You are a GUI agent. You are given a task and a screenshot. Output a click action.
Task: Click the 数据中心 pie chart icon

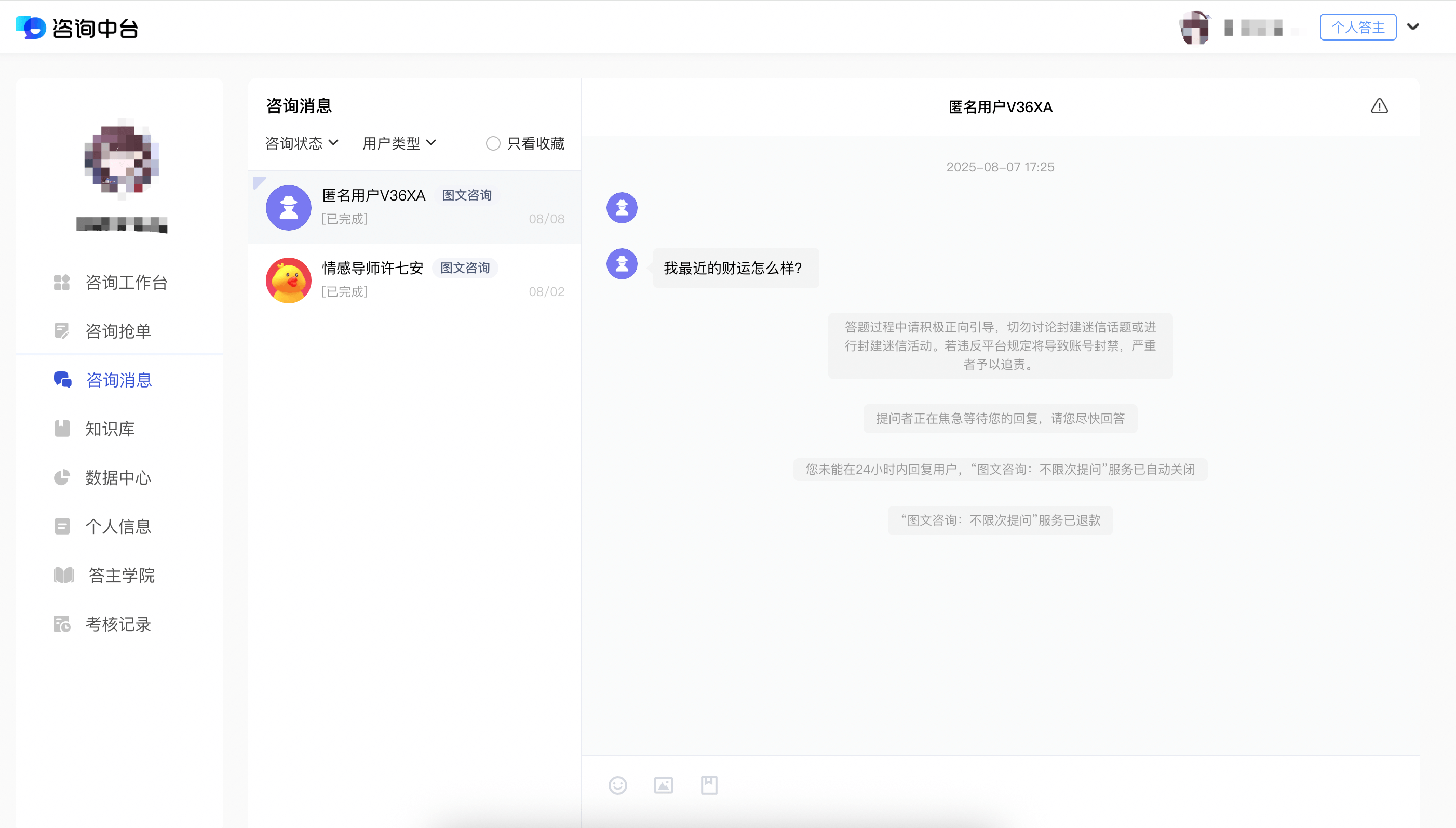tap(61, 478)
